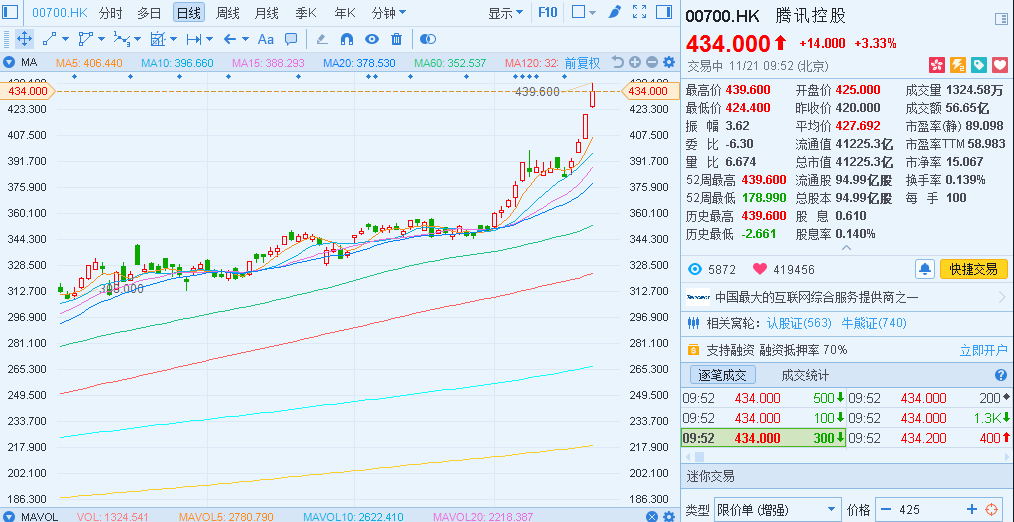Click the orange lightning level-2 icon

click(958, 65)
